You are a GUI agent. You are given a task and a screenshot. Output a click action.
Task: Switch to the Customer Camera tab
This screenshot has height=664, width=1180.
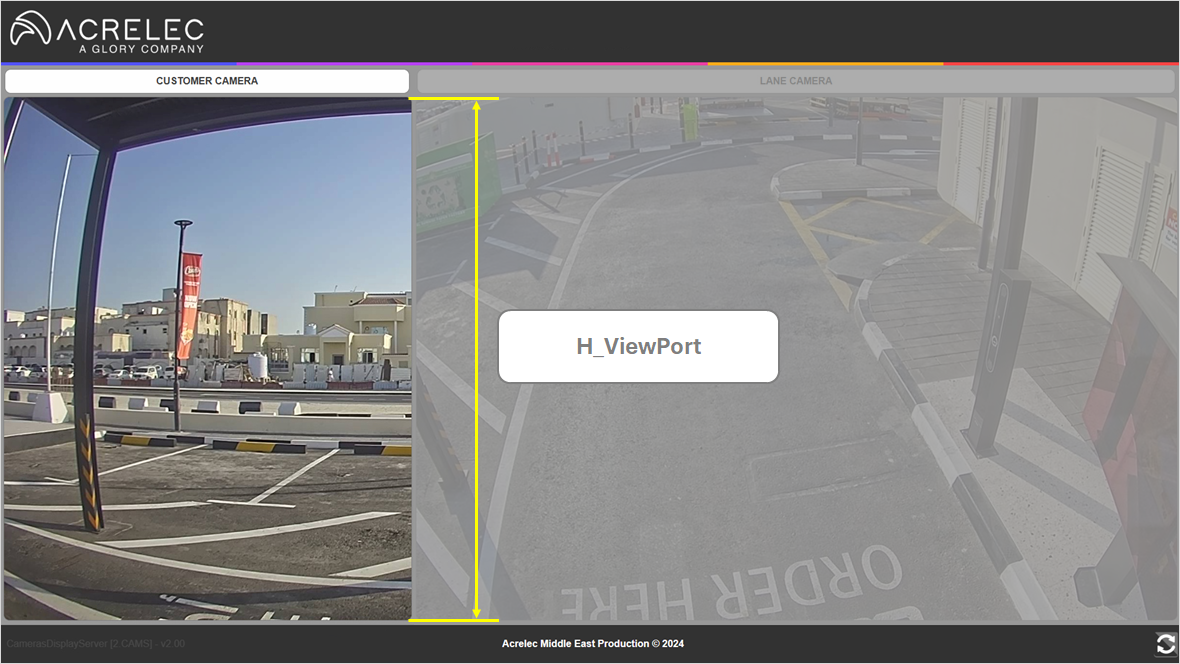[x=207, y=81]
